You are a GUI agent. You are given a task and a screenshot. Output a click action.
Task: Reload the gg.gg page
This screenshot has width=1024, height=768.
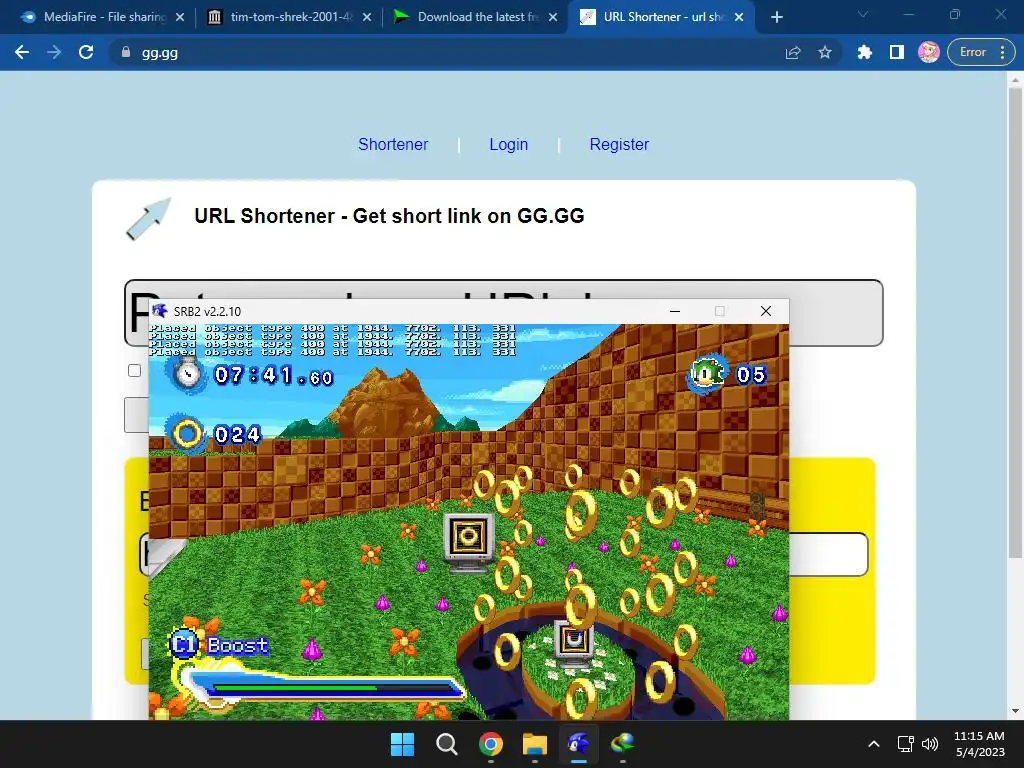[86, 52]
